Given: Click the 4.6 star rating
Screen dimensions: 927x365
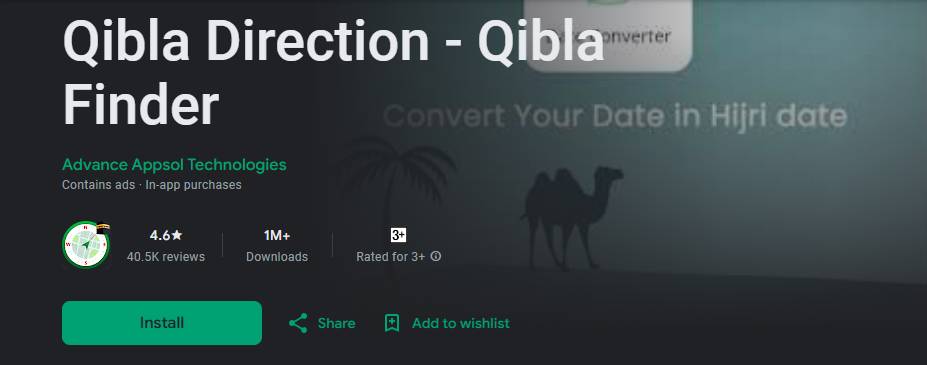Looking at the screenshot, I should tap(166, 235).
